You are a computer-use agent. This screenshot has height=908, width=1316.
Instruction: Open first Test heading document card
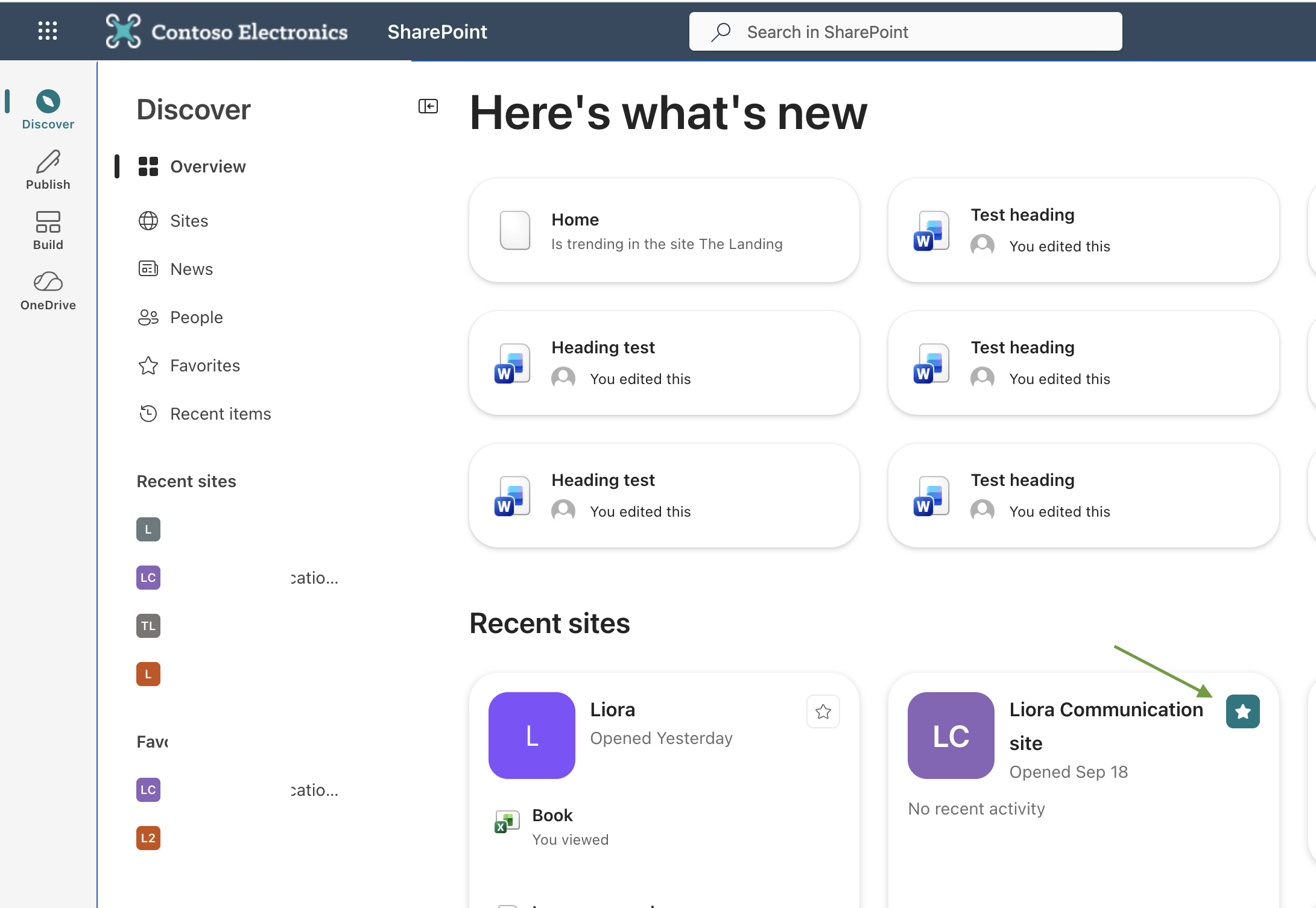[x=1083, y=230]
